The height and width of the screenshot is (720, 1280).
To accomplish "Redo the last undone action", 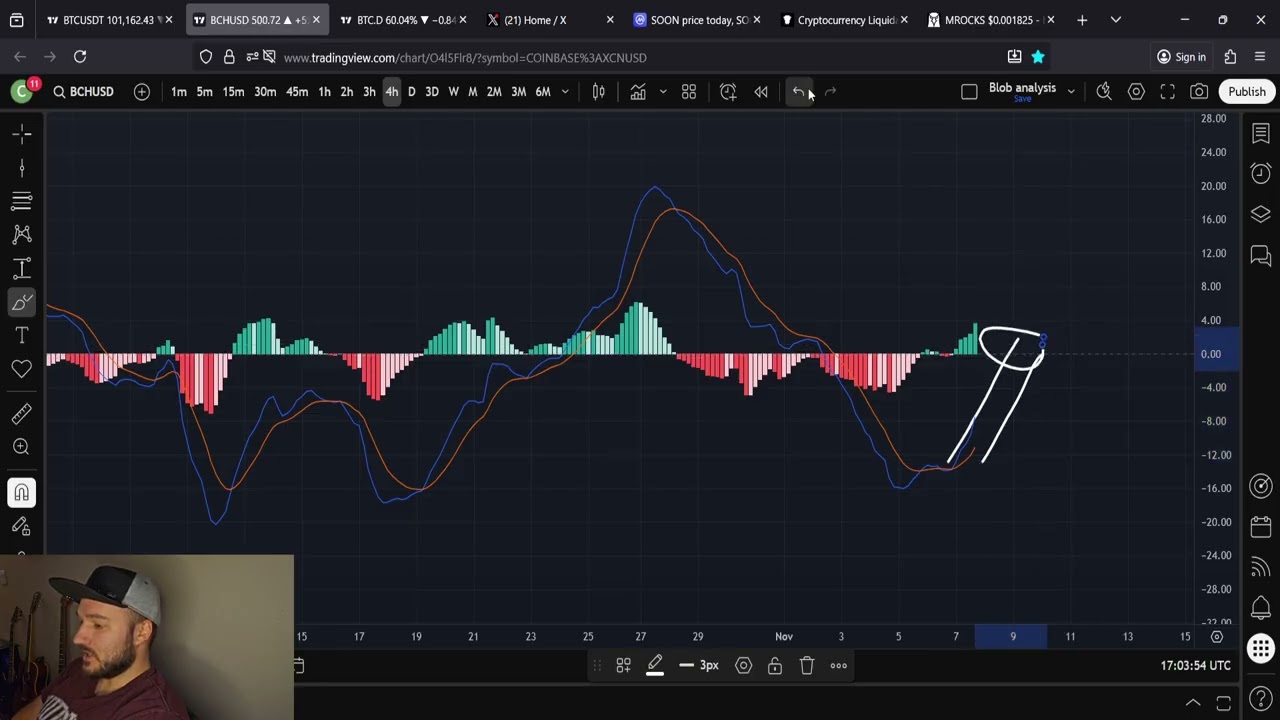I will pos(830,92).
